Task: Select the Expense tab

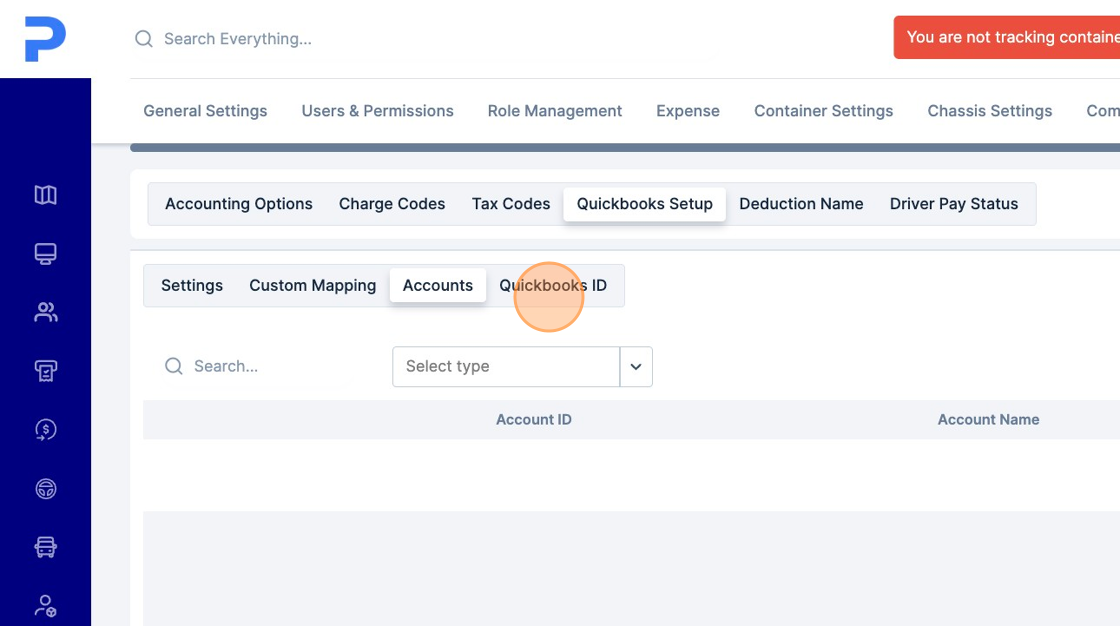Action: (x=688, y=111)
